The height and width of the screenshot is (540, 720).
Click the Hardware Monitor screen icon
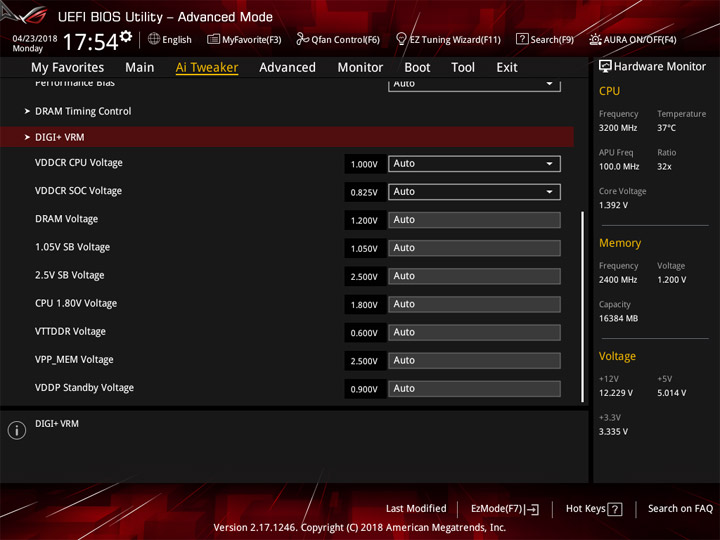click(605, 67)
